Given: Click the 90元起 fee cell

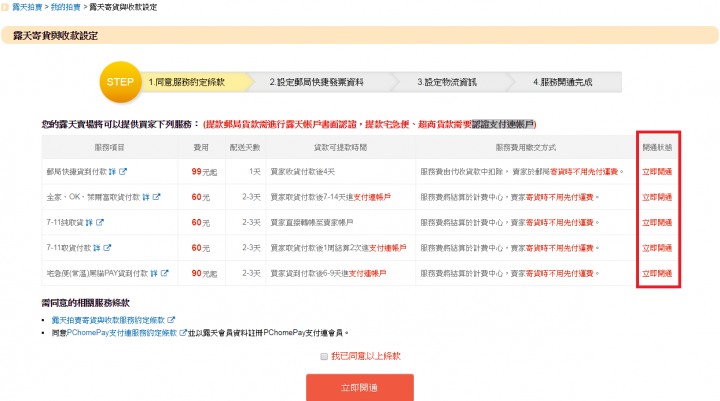Looking at the screenshot, I should [x=204, y=273].
